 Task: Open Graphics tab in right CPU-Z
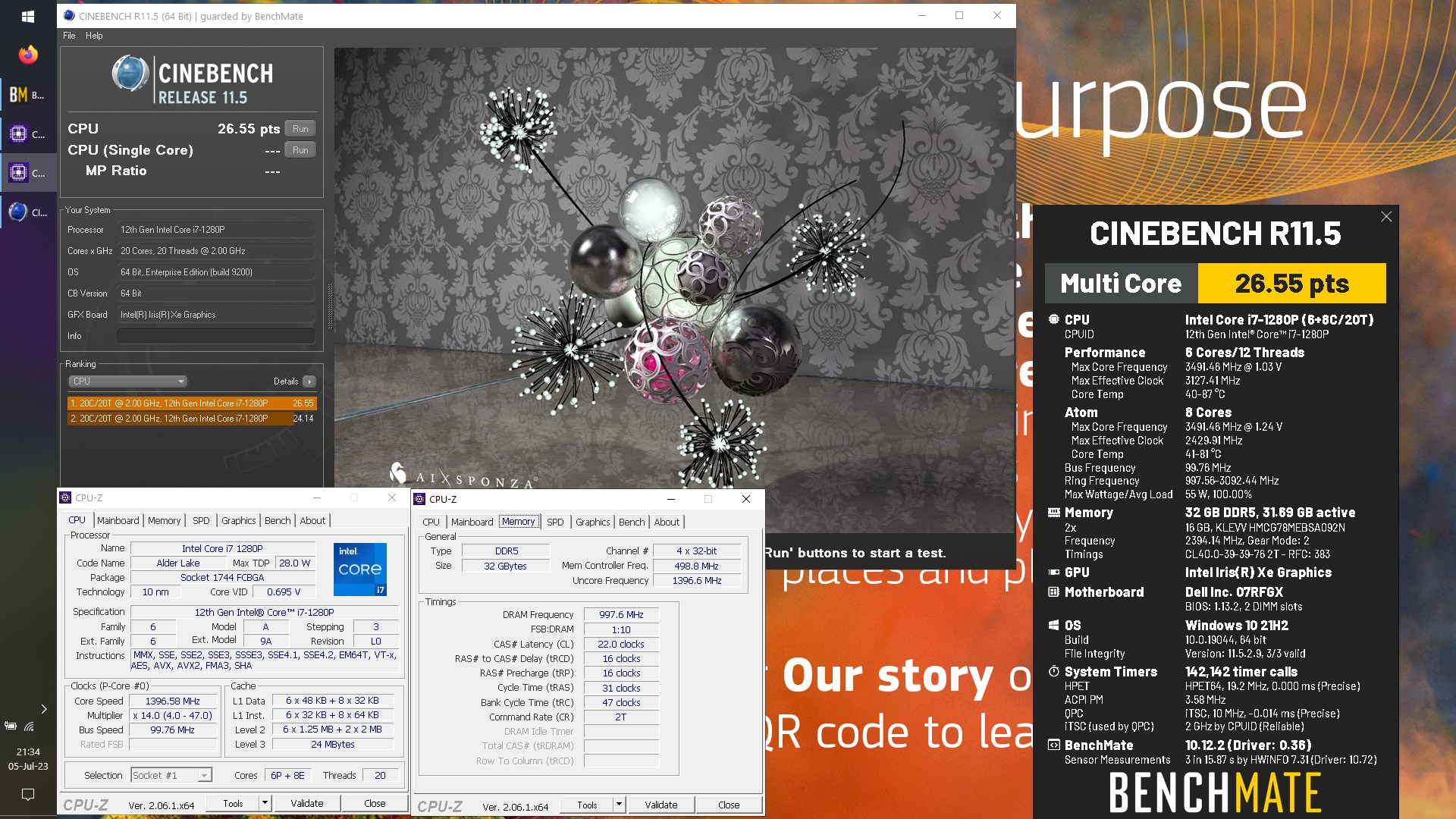[x=592, y=522]
